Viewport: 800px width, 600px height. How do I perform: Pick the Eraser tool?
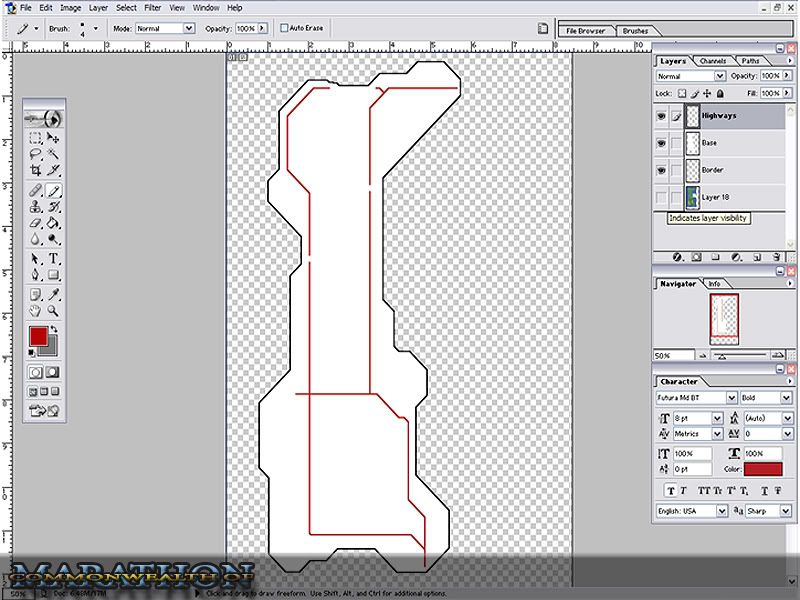[35, 223]
